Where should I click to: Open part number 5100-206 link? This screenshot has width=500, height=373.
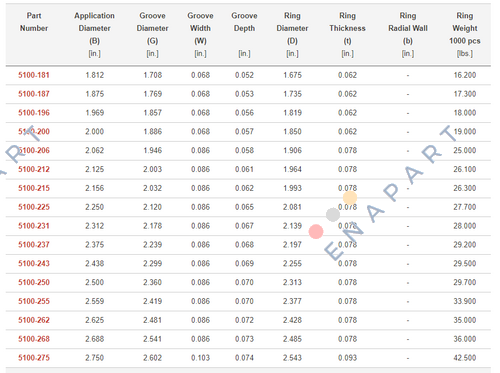[x=34, y=150]
